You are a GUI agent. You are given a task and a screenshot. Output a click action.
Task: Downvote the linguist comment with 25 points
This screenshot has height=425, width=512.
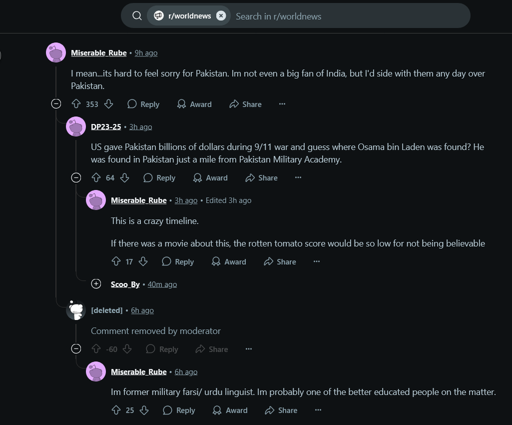pyautogui.click(x=144, y=410)
